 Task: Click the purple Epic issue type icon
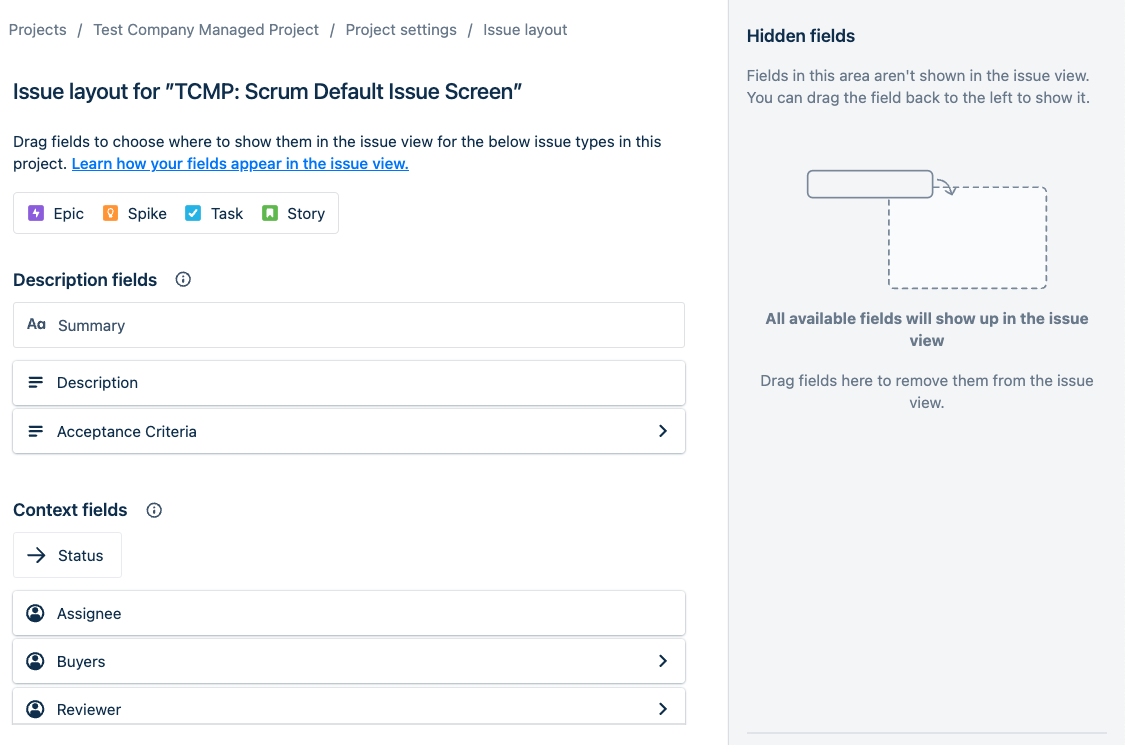[36, 213]
